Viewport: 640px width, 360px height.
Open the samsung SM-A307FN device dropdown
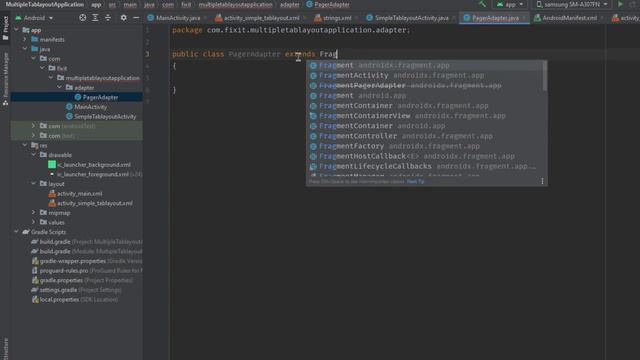572,4
